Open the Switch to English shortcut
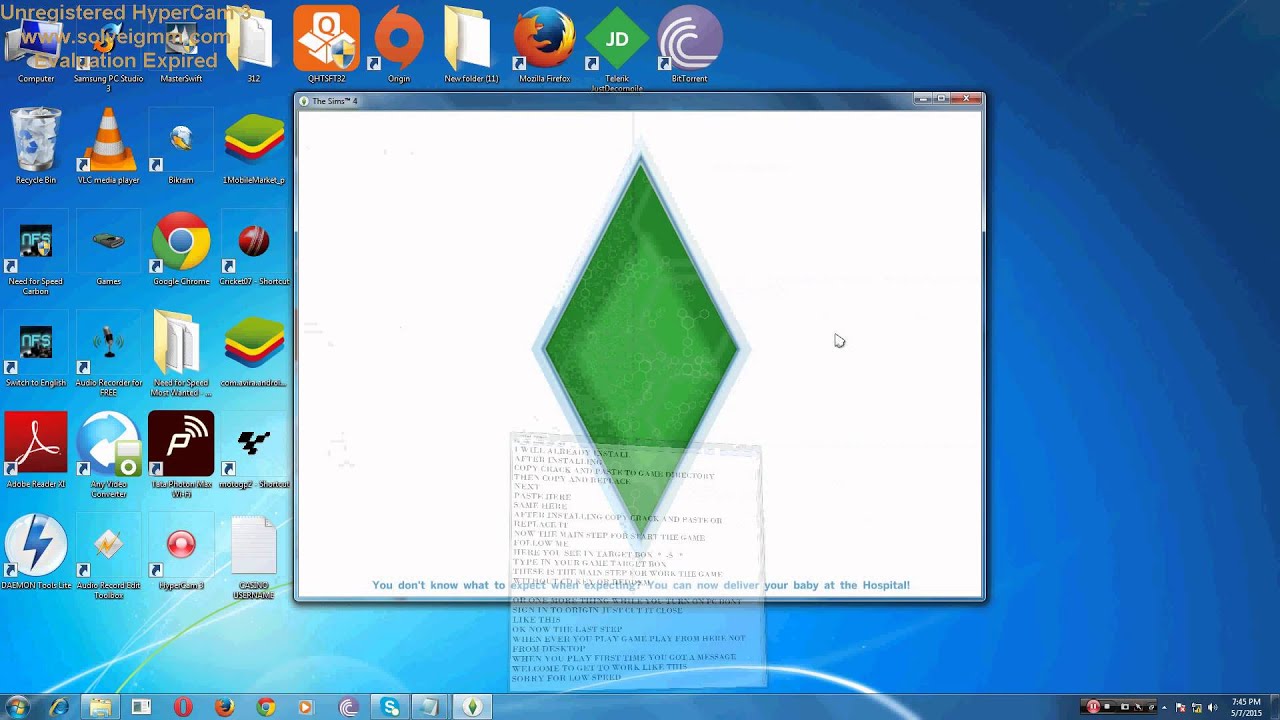 (x=36, y=348)
